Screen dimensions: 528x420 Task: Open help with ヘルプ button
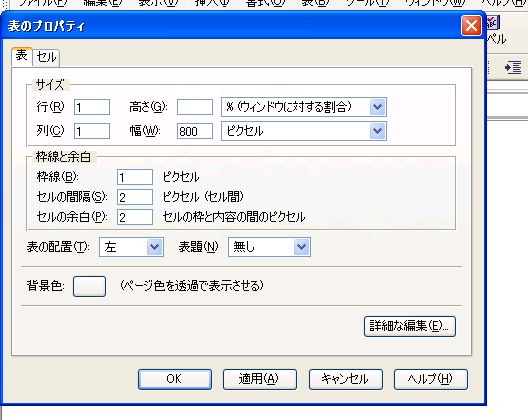tap(431, 379)
